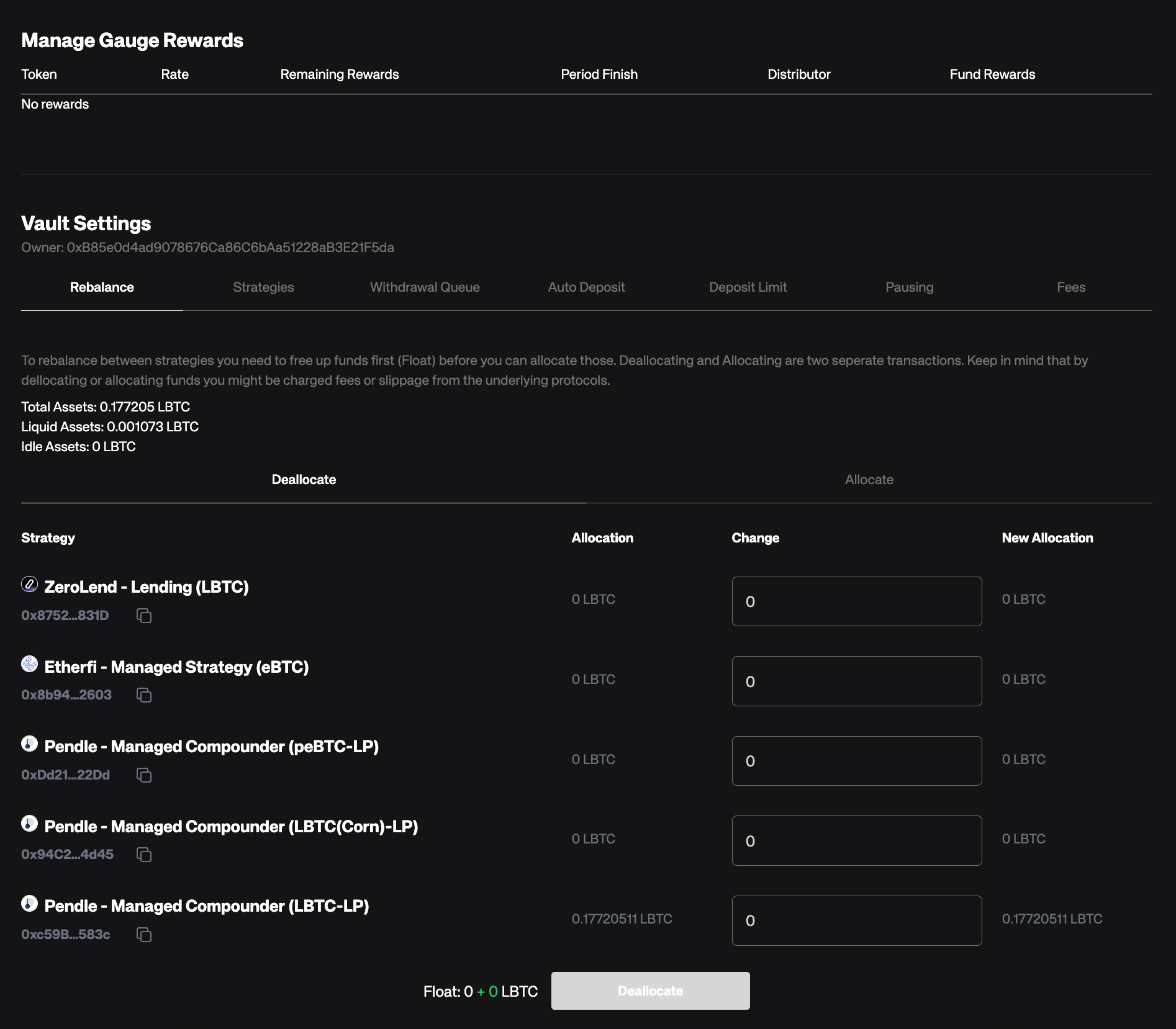Click the ZeroLend protocol logo icon
The image size is (1176, 1029).
(x=29, y=584)
